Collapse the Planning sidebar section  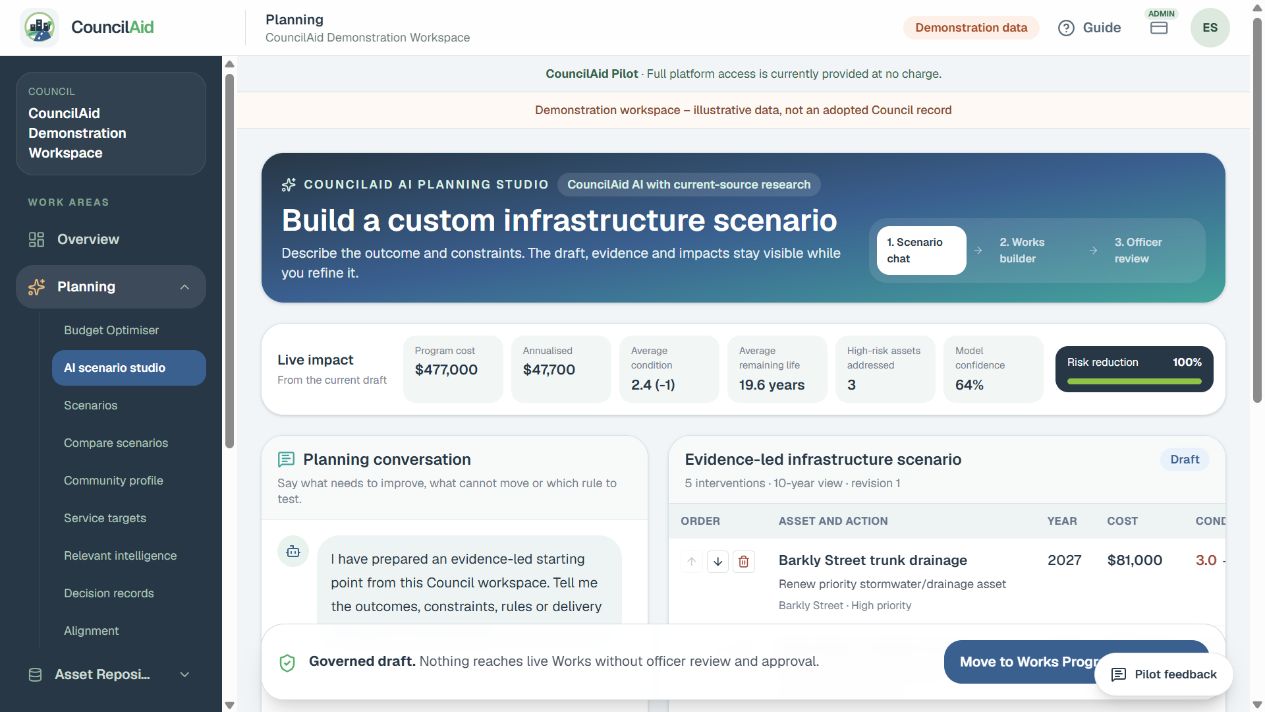tap(184, 287)
